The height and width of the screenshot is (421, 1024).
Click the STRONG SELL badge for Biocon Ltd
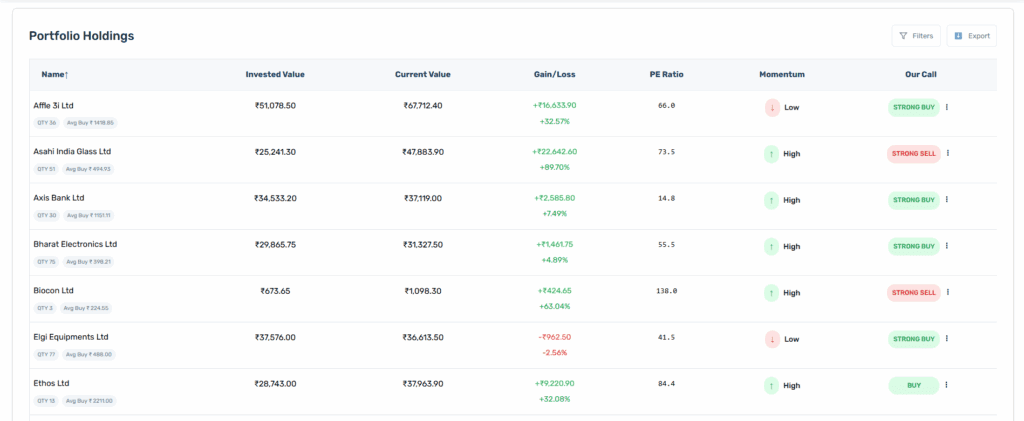pos(913,293)
